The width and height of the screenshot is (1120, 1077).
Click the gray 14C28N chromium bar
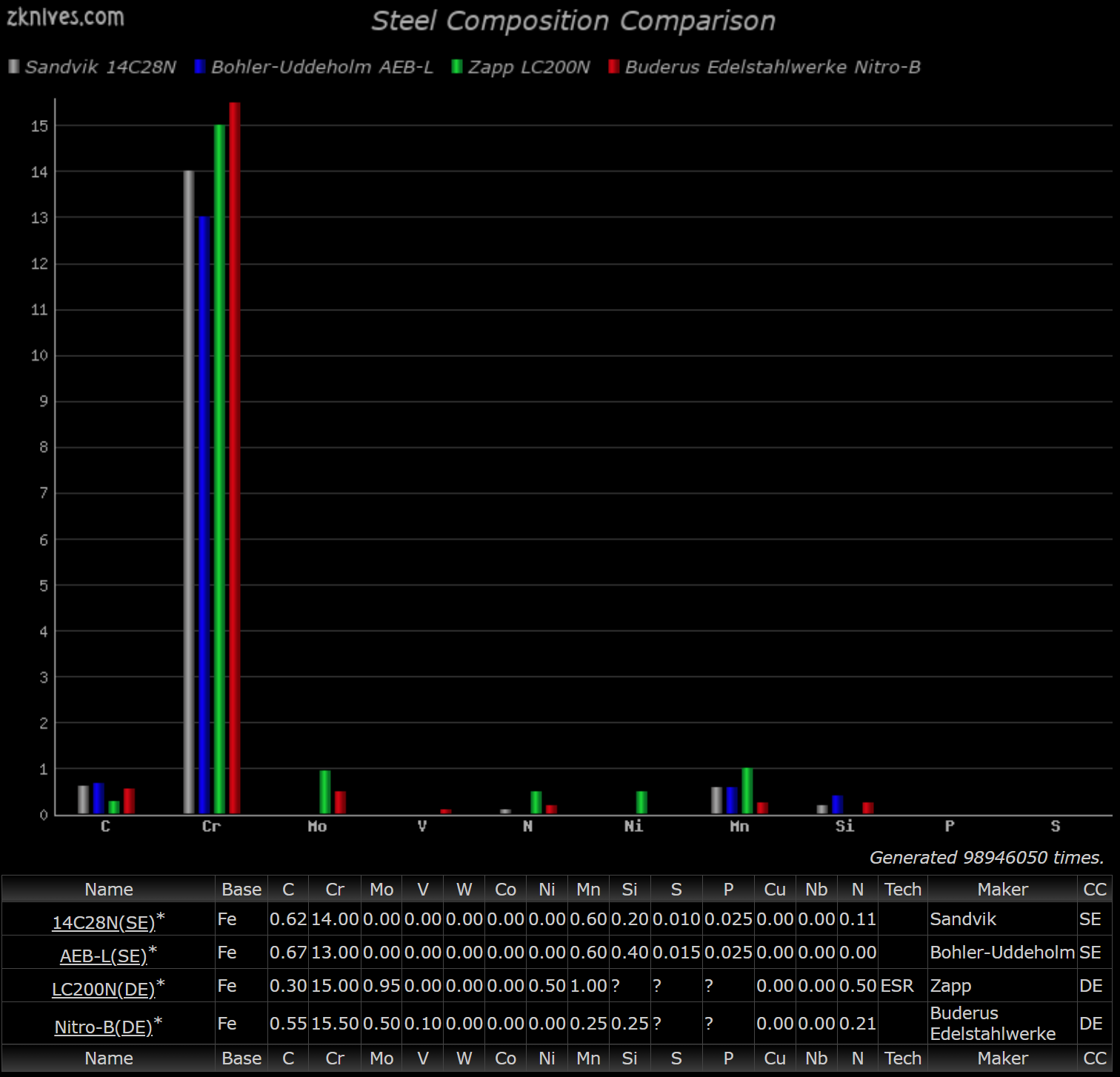point(189,492)
